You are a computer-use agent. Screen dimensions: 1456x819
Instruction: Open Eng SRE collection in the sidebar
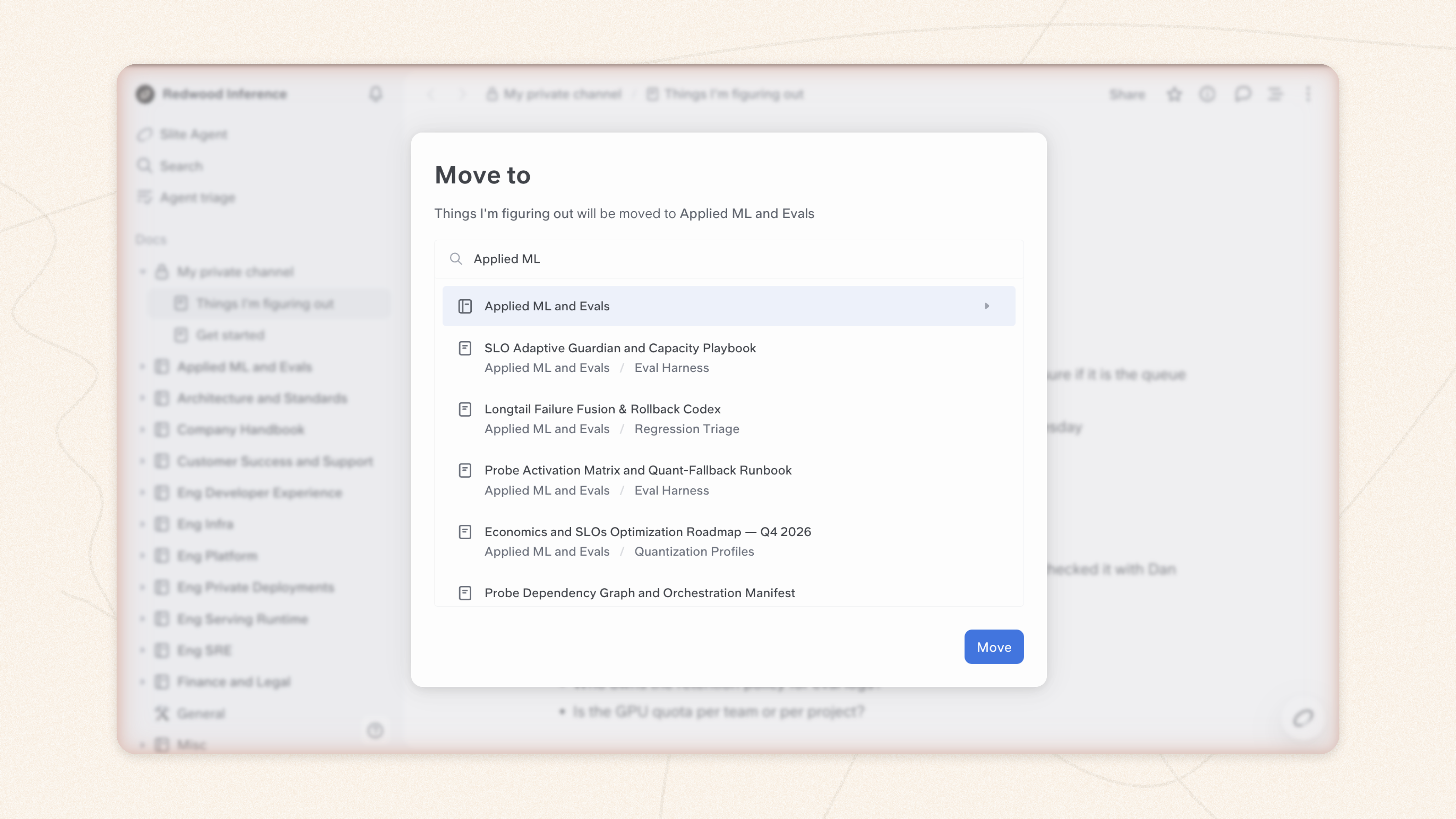(x=204, y=650)
